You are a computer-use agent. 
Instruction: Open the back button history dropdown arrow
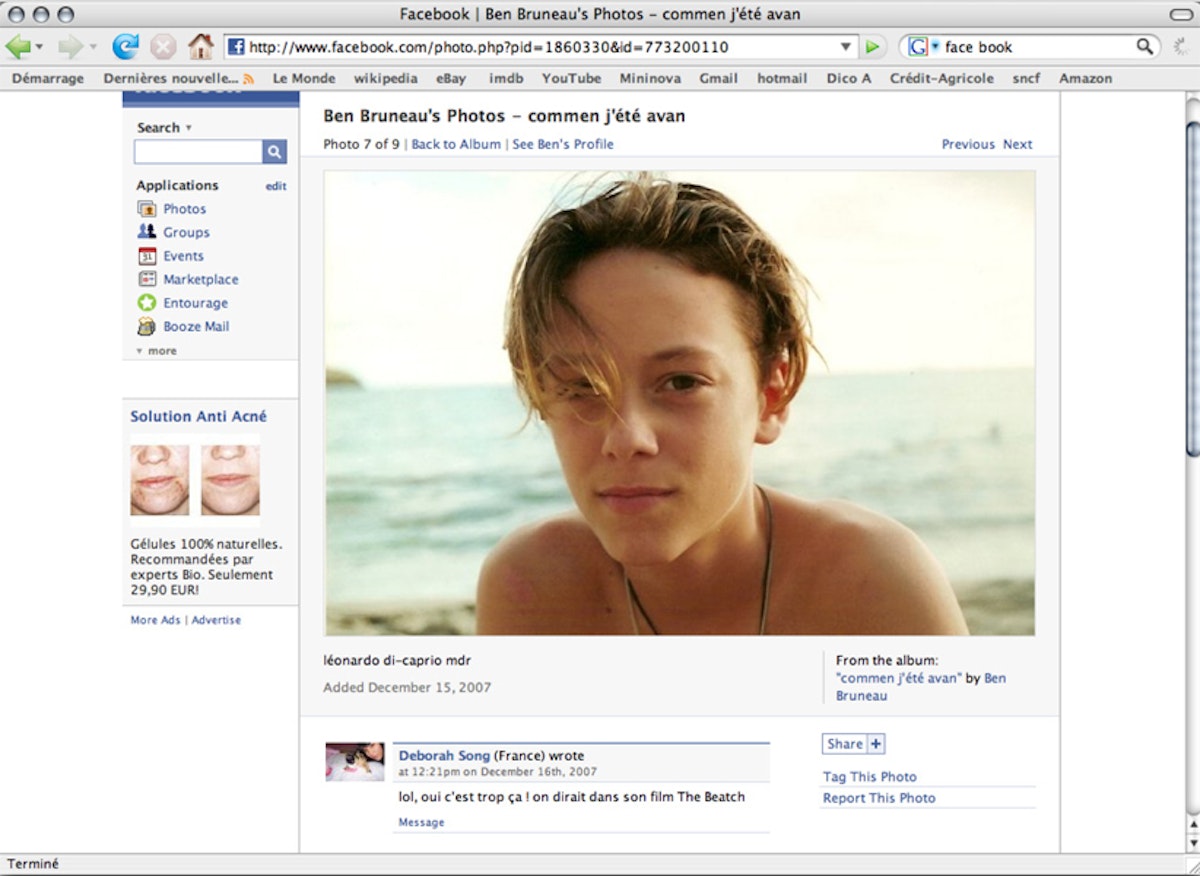[40, 47]
